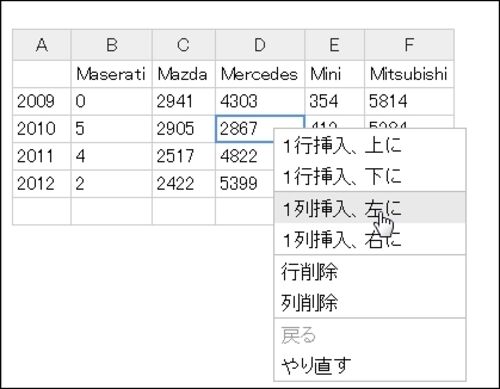Choose '行削除' to delete row
This screenshot has height=389, width=500.
point(370,272)
